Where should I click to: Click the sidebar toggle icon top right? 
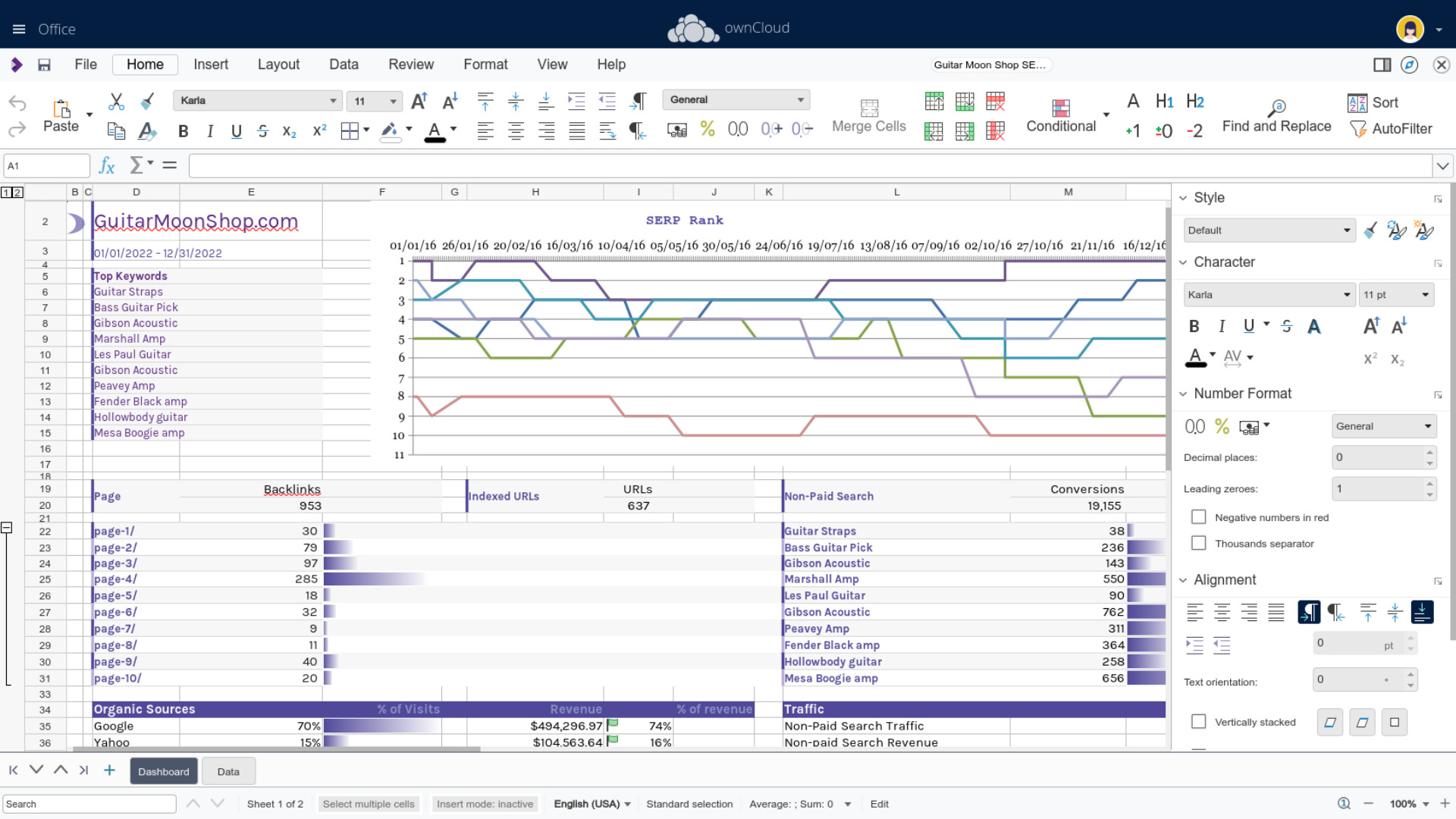pyautogui.click(x=1382, y=65)
